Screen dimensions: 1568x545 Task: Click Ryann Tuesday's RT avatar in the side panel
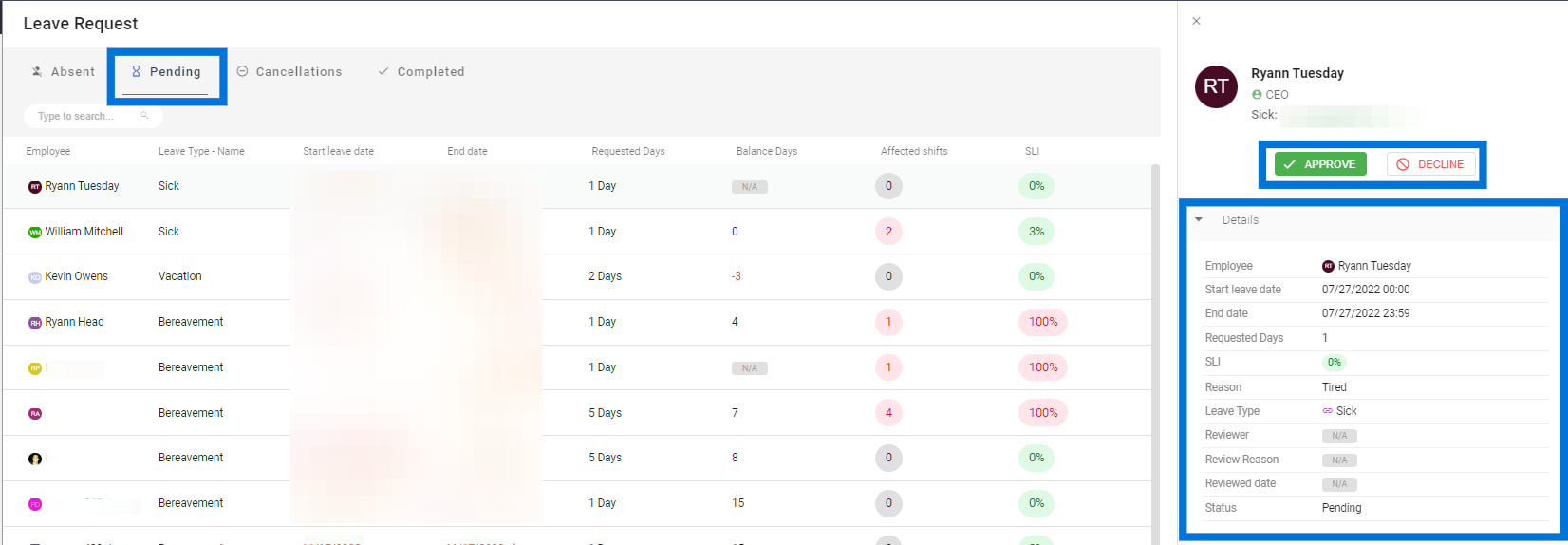(x=1216, y=86)
